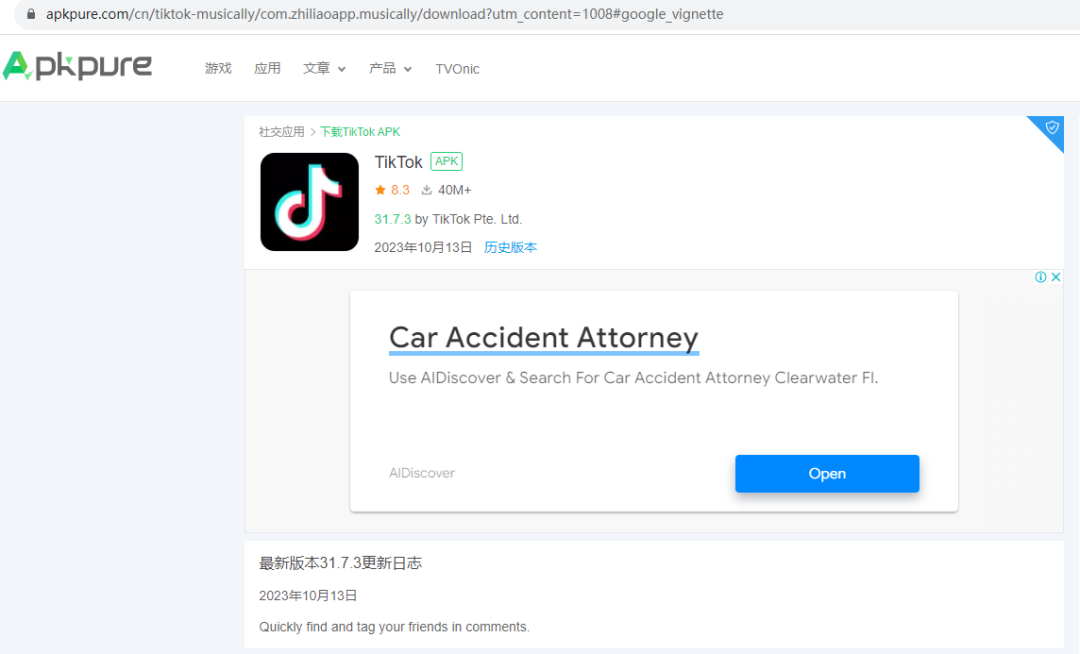Click the 最新版本31.7.3更新日志 heading

340,563
